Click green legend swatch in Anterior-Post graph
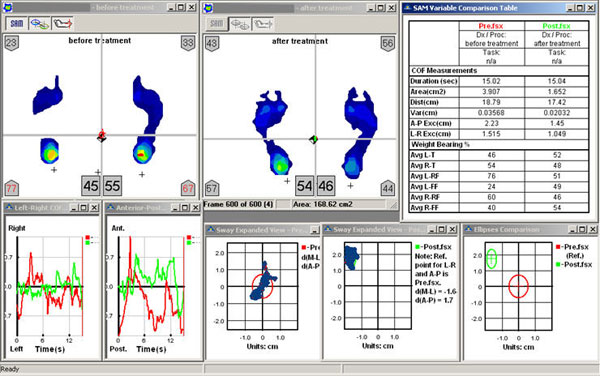Image resolution: width=600 pixels, height=376 pixels. (189, 243)
